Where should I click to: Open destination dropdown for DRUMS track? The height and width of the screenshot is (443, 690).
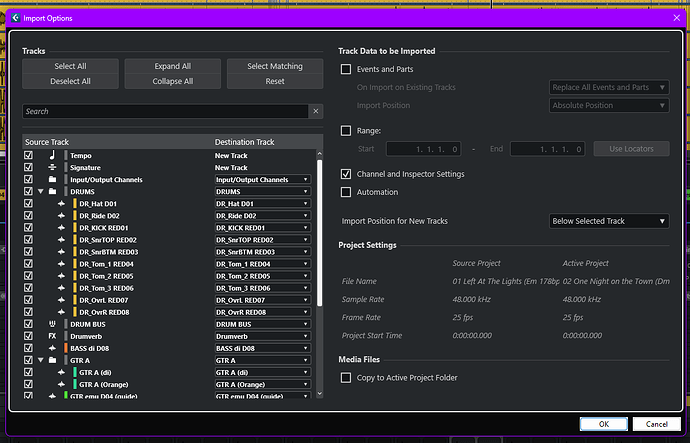tap(263, 191)
